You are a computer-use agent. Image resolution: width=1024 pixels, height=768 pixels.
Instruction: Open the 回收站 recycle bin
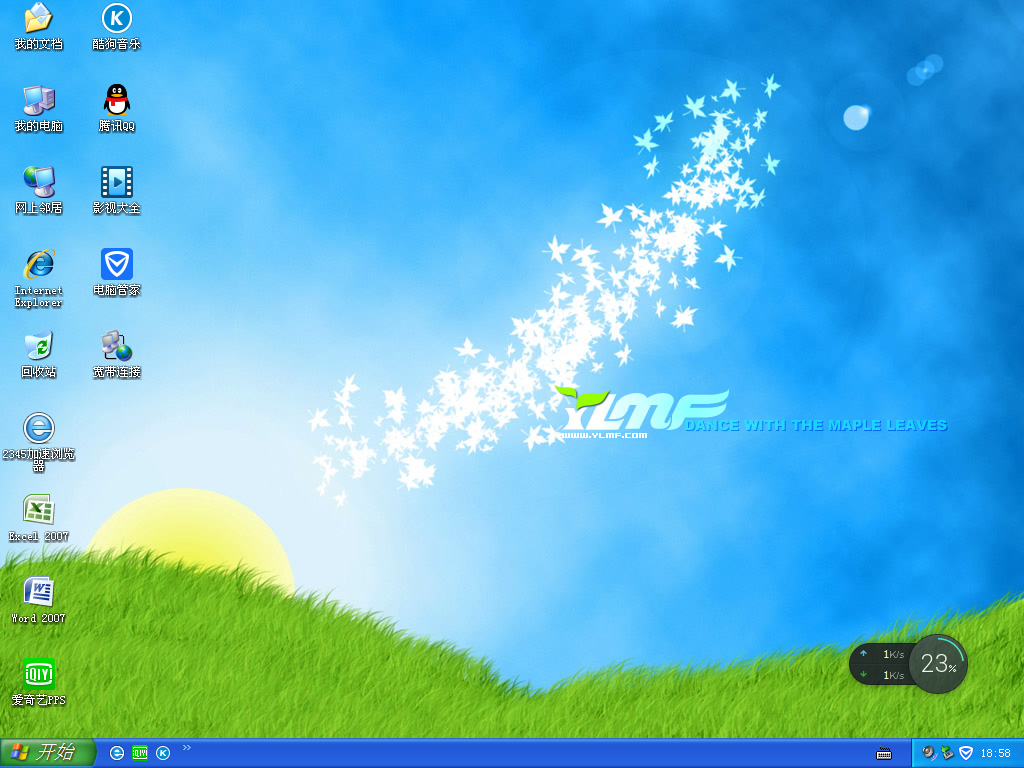click(38, 346)
